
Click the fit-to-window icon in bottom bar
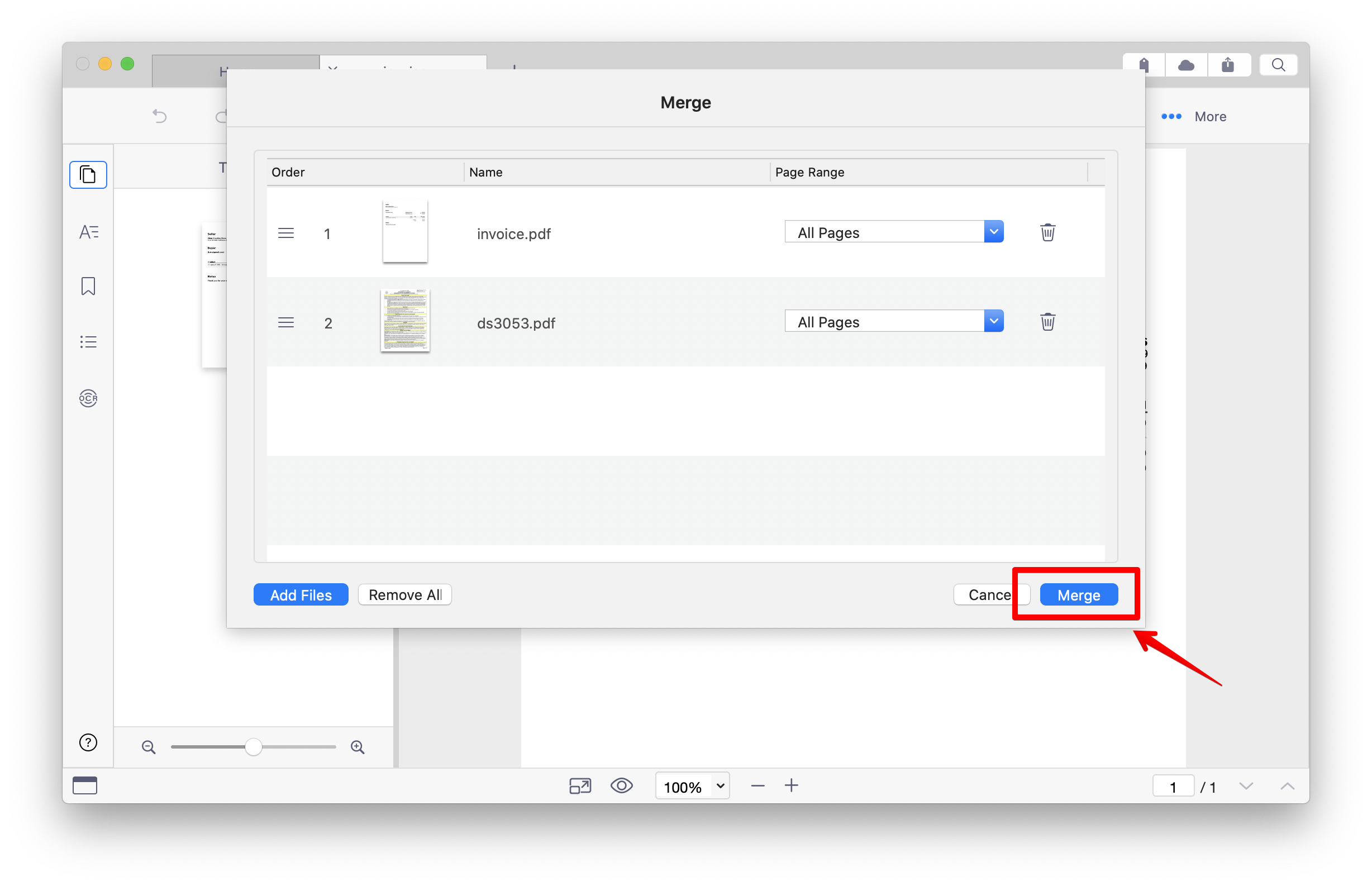(x=580, y=785)
